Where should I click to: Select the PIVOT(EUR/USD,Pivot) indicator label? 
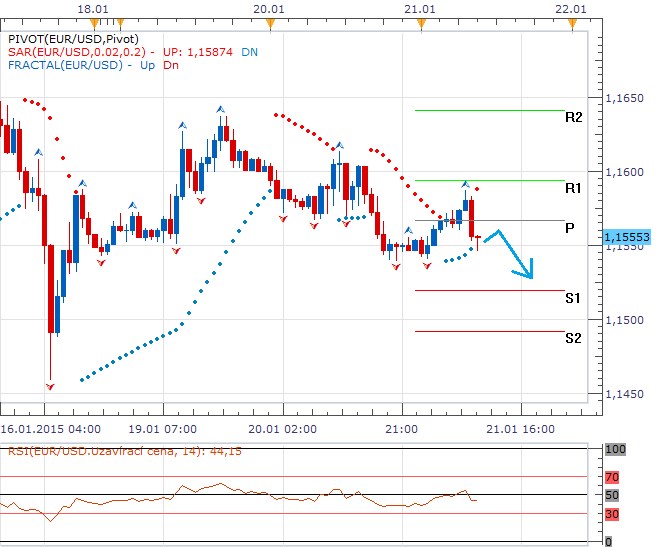point(62,36)
